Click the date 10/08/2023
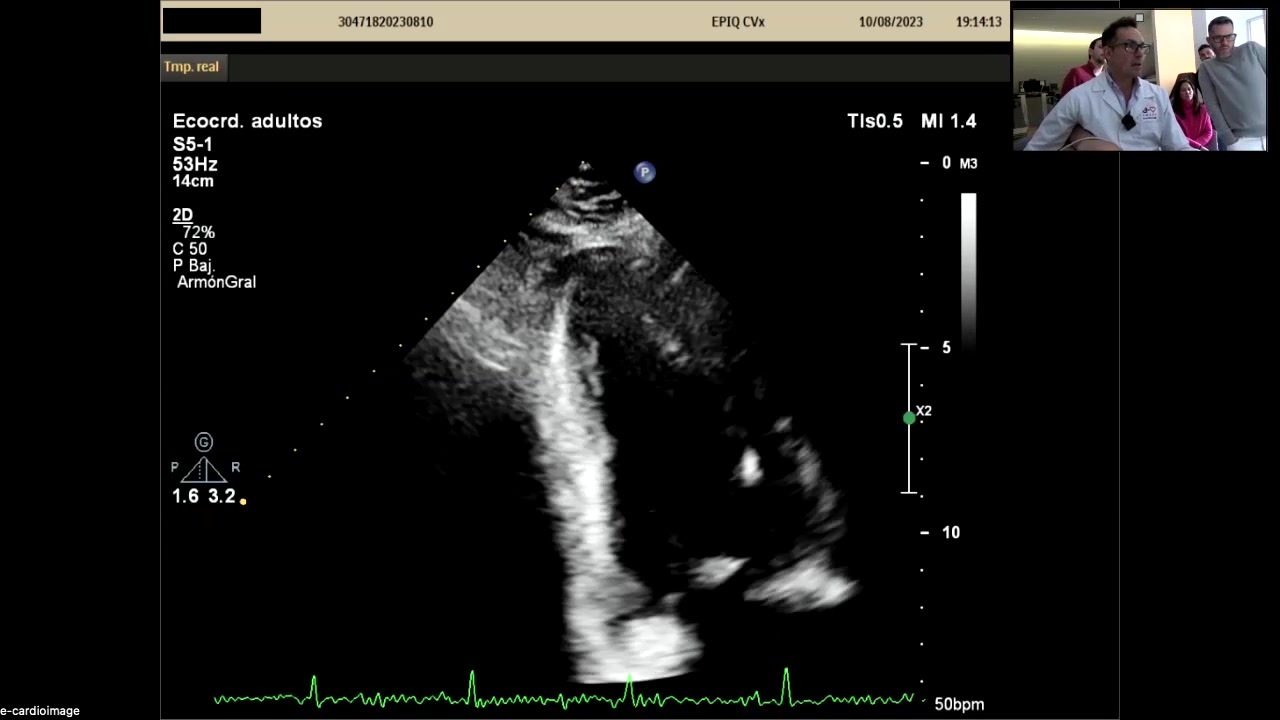Image resolution: width=1280 pixels, height=720 pixels. 890,21
